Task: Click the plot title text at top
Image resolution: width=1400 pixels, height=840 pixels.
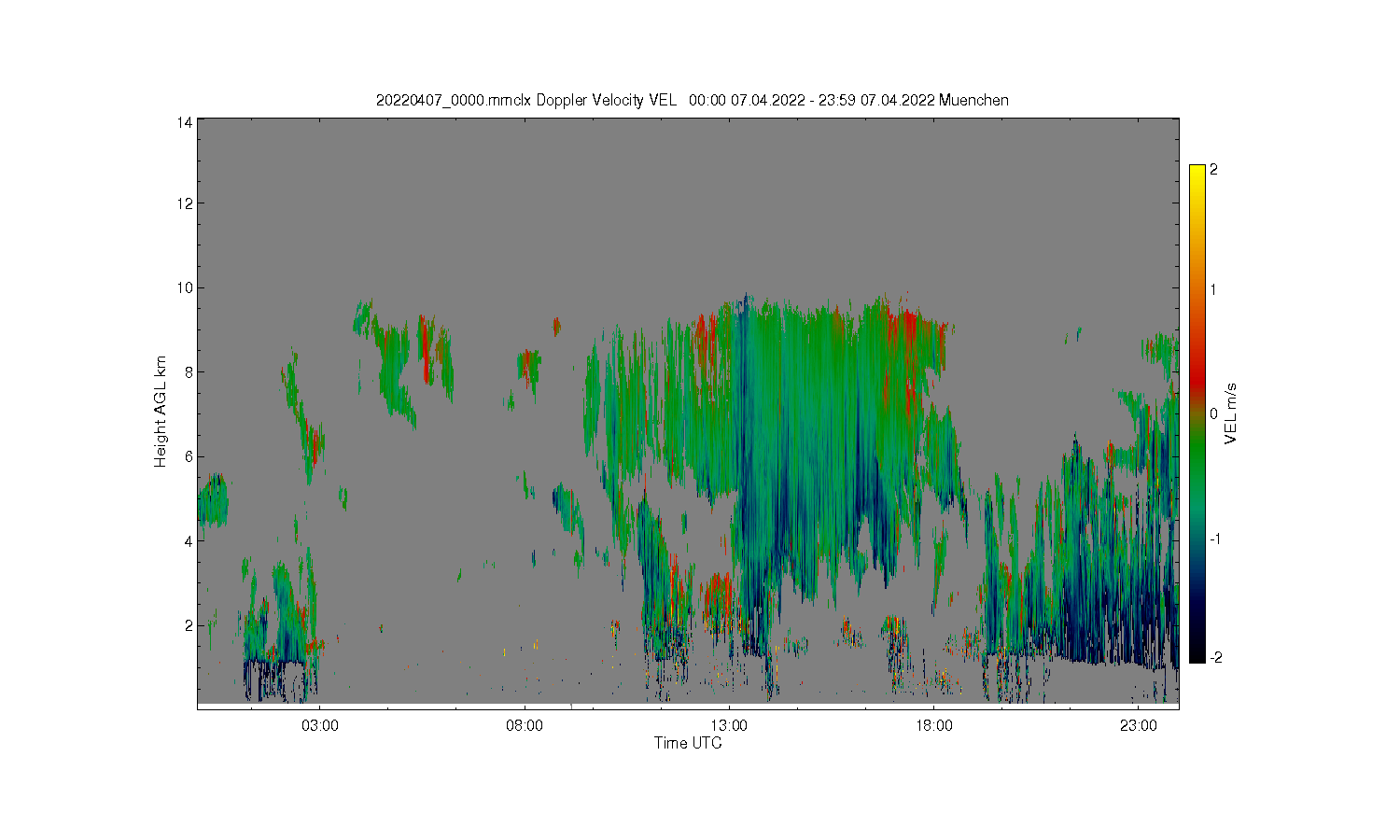Action: (692, 100)
